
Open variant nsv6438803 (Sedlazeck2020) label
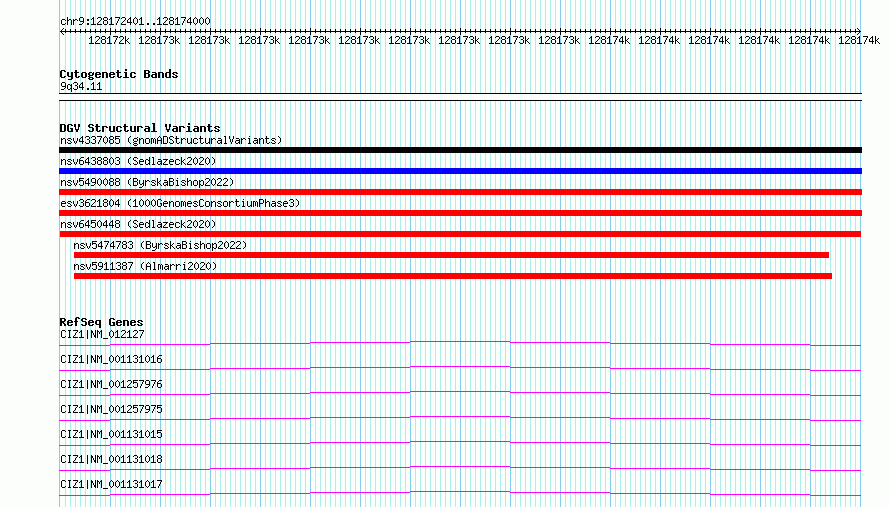[138, 161]
